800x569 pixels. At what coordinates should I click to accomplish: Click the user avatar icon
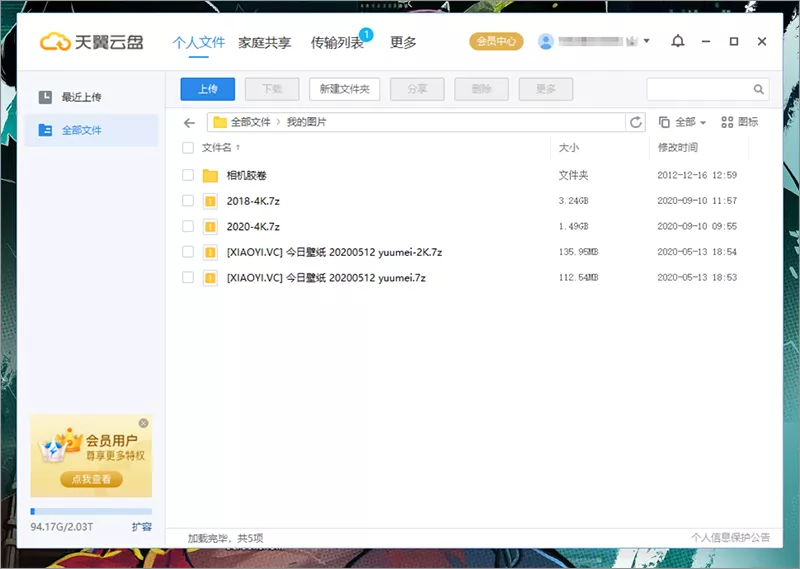pos(545,41)
